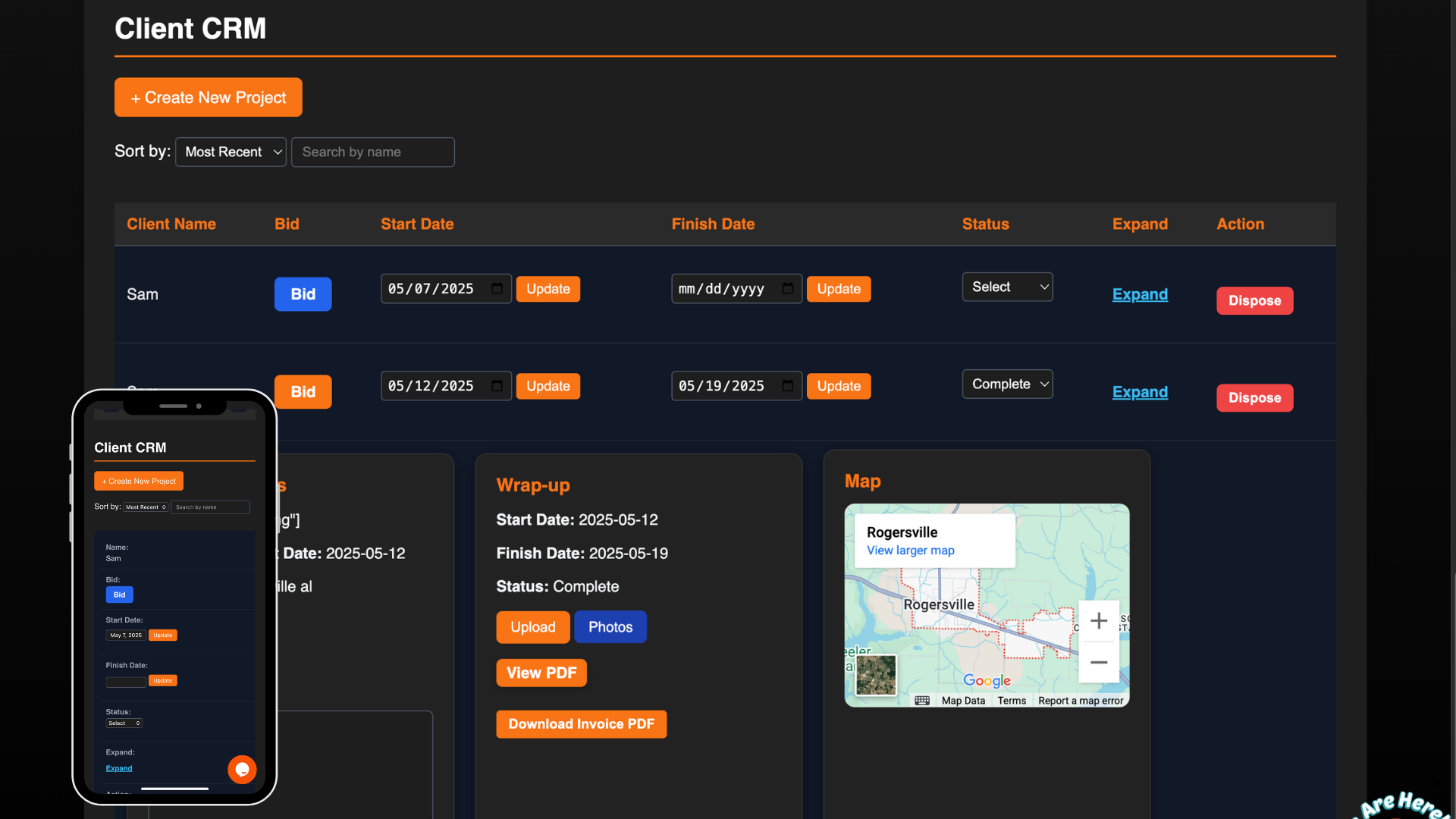
Task: Click the Search by name field
Action: 372,152
